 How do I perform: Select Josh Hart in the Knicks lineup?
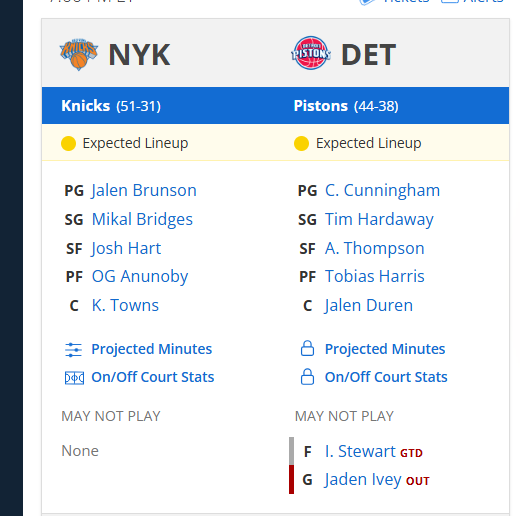point(126,248)
